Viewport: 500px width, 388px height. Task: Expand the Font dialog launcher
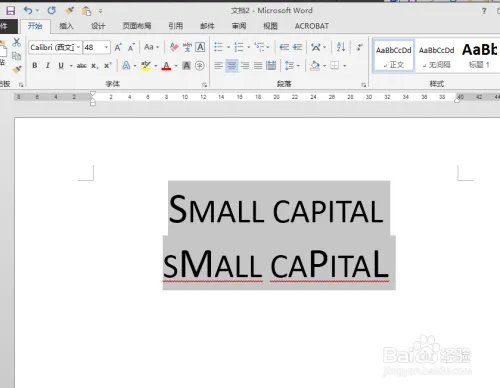tap(204, 85)
